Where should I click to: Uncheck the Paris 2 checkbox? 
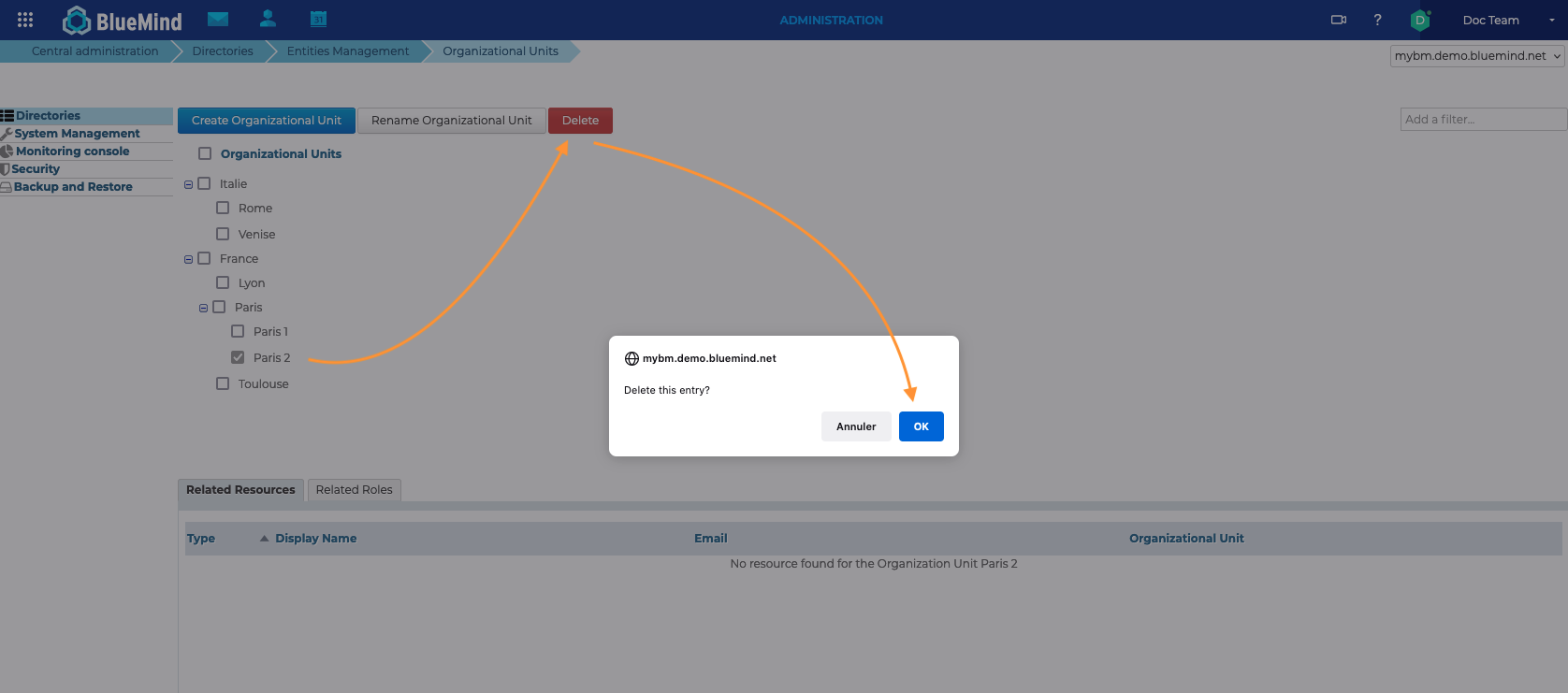tap(238, 357)
